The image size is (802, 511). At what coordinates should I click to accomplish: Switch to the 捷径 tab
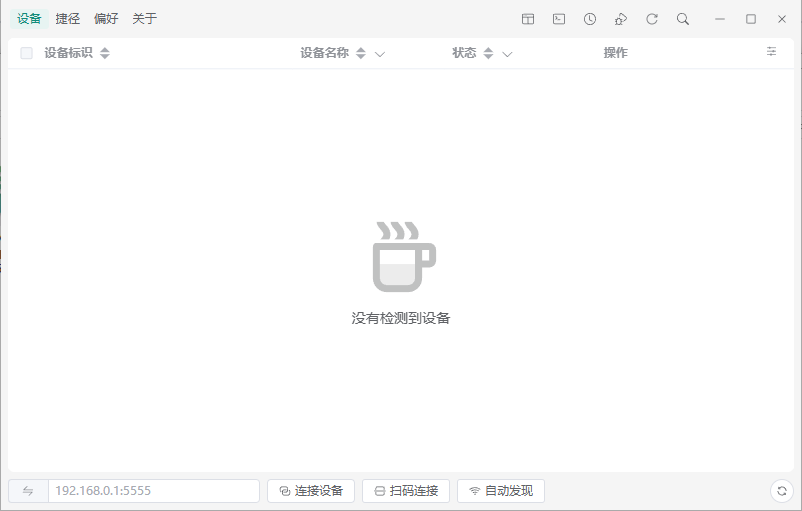tap(68, 19)
